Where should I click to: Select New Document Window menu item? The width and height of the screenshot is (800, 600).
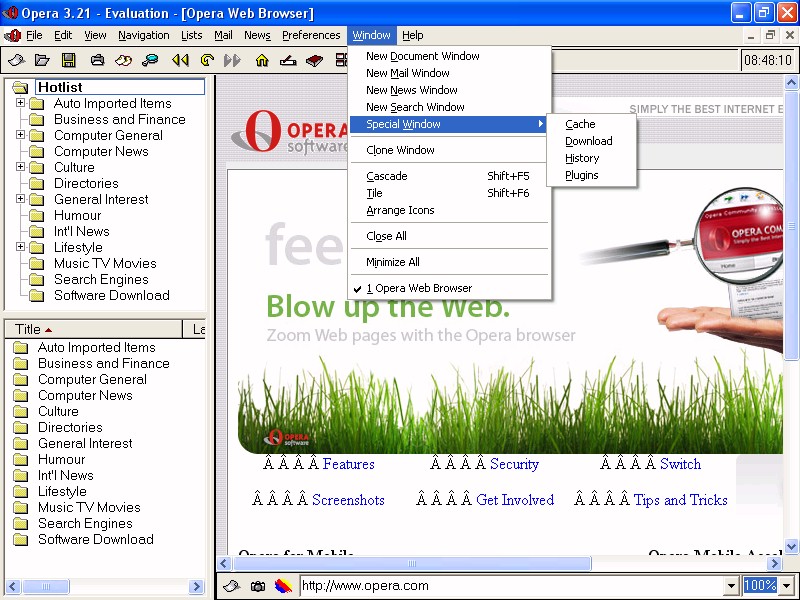pos(449,56)
